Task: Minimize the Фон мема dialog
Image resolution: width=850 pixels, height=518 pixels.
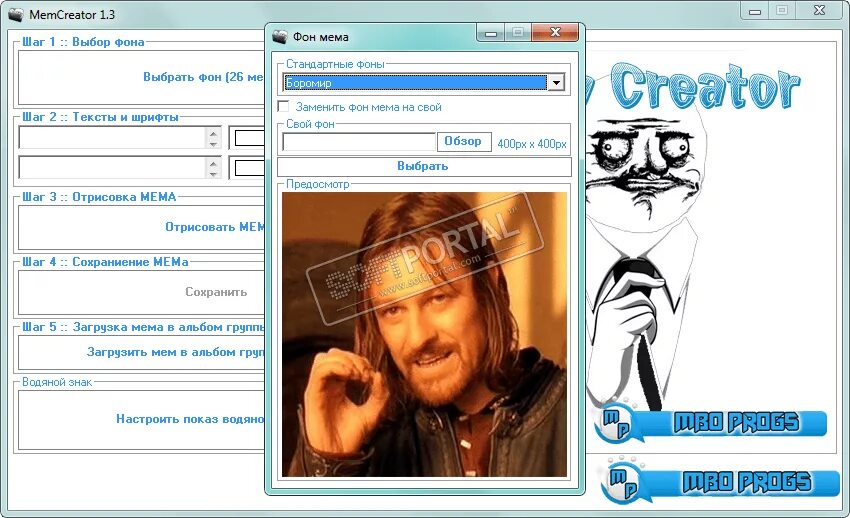Action: (491, 33)
